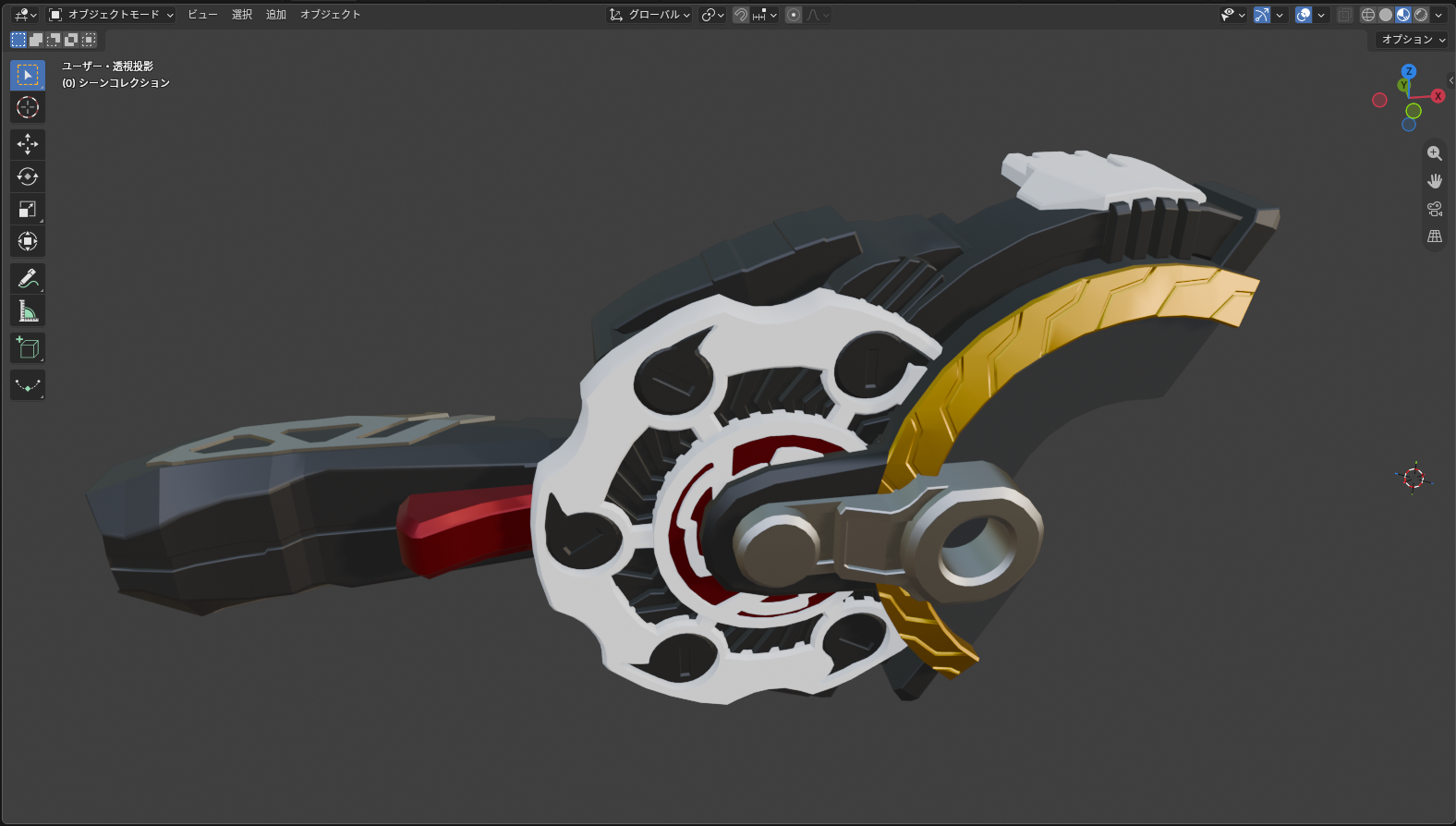The width and height of the screenshot is (1456, 826).
Task: Toggle gizmo visibility button
Action: (x=1262, y=15)
